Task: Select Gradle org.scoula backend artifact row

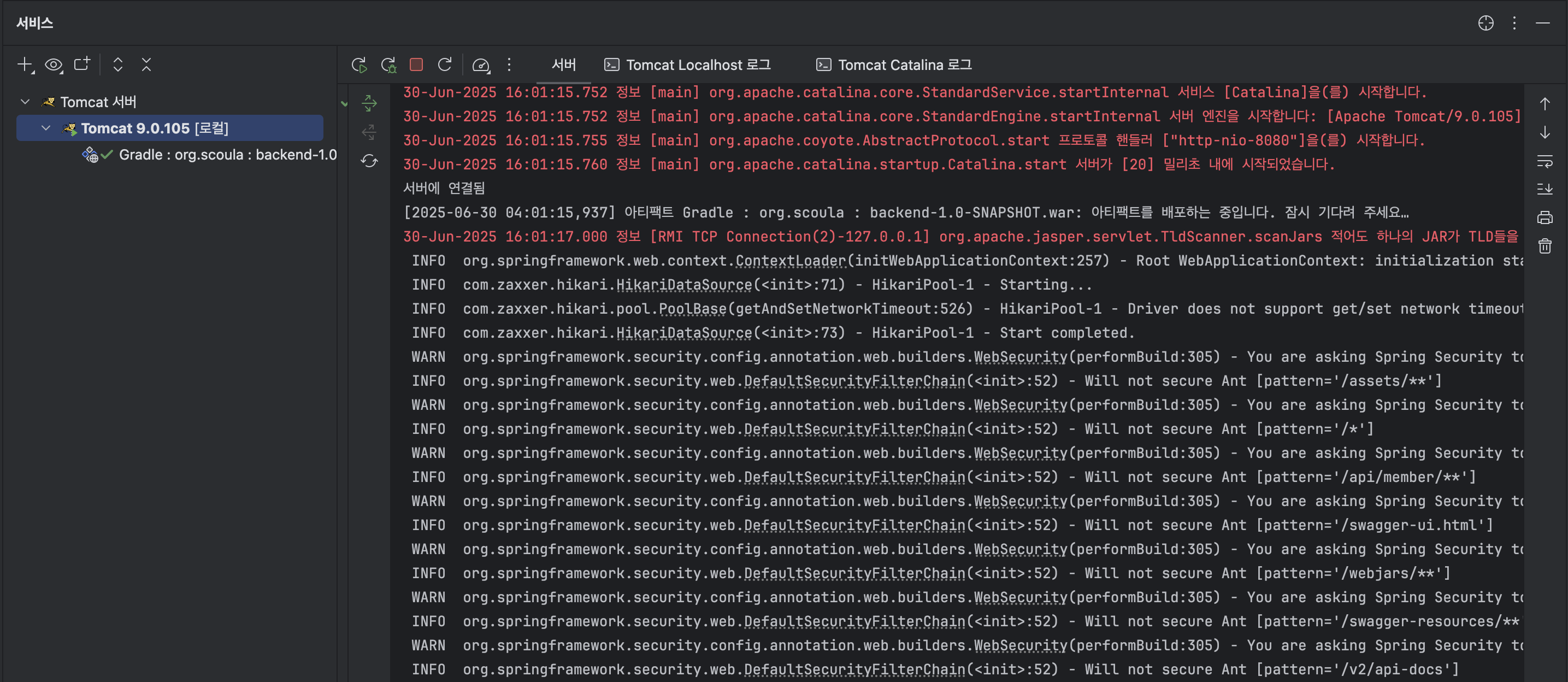Action: pos(209,155)
